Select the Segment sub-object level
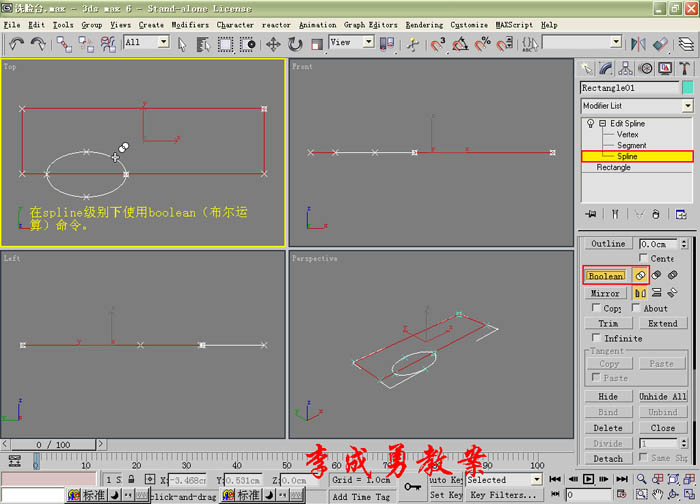 pyautogui.click(x=631, y=146)
